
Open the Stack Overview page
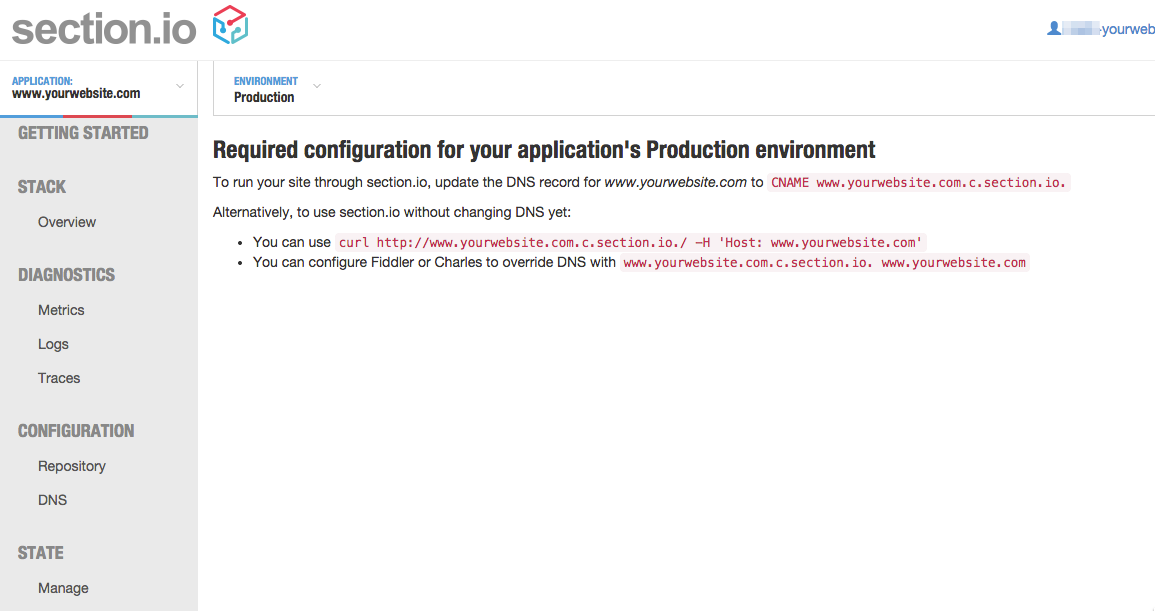(x=67, y=222)
